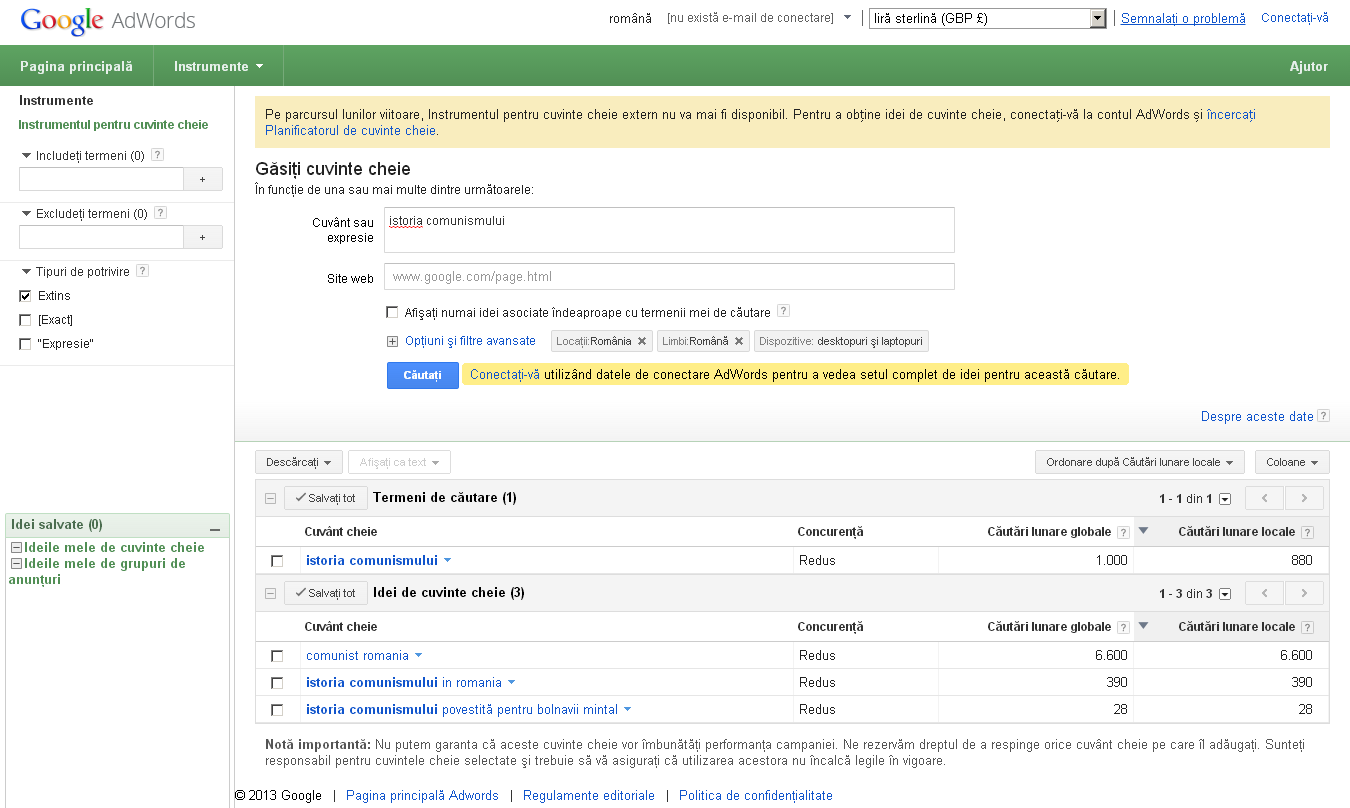Screen dimensions: 1350x808
Task: Click the Despre aceste date link
Action: pyautogui.click(x=1257, y=416)
